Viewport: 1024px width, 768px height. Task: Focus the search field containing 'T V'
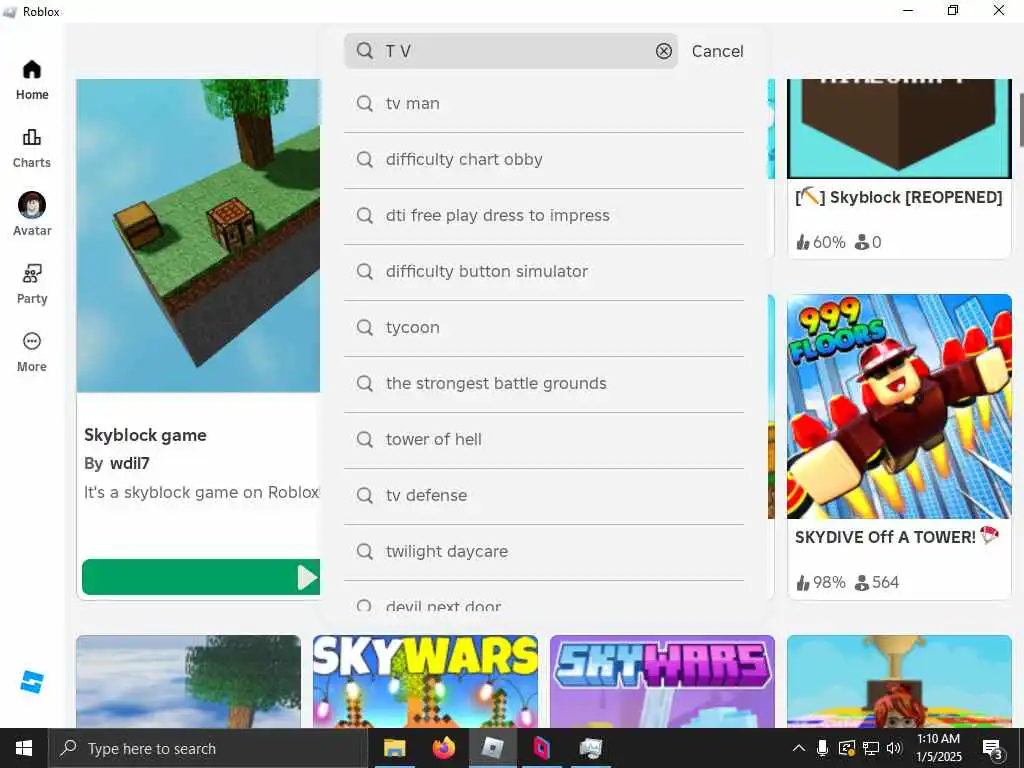pos(511,51)
